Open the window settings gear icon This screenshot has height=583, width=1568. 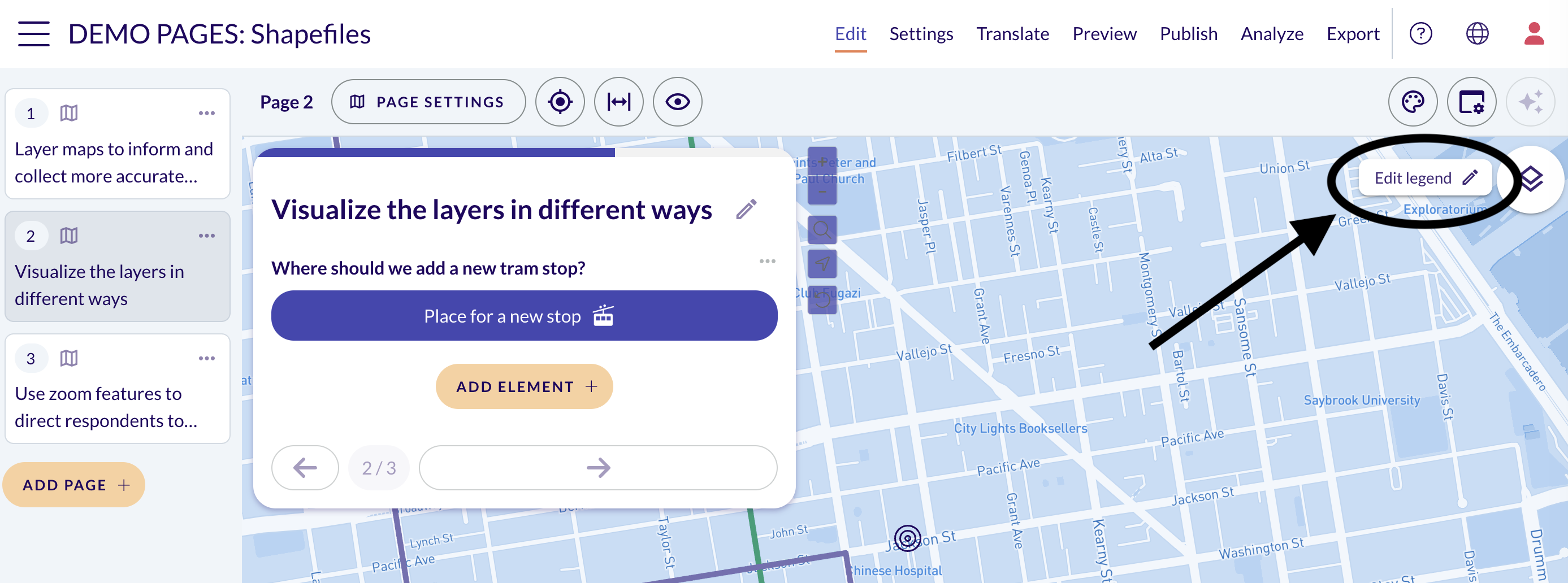[1471, 102]
